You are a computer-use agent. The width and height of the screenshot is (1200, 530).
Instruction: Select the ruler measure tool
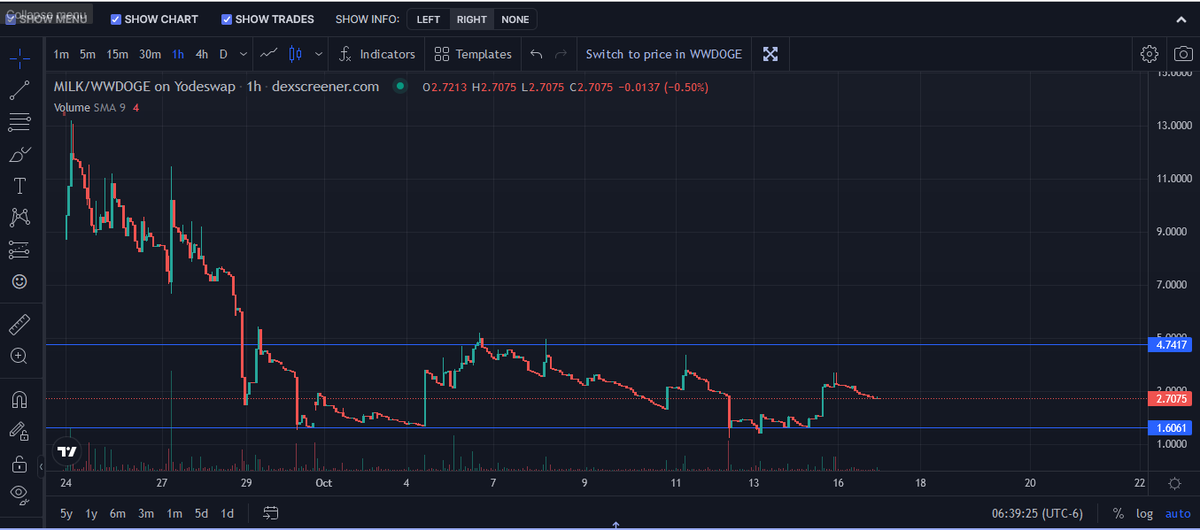click(x=19, y=323)
